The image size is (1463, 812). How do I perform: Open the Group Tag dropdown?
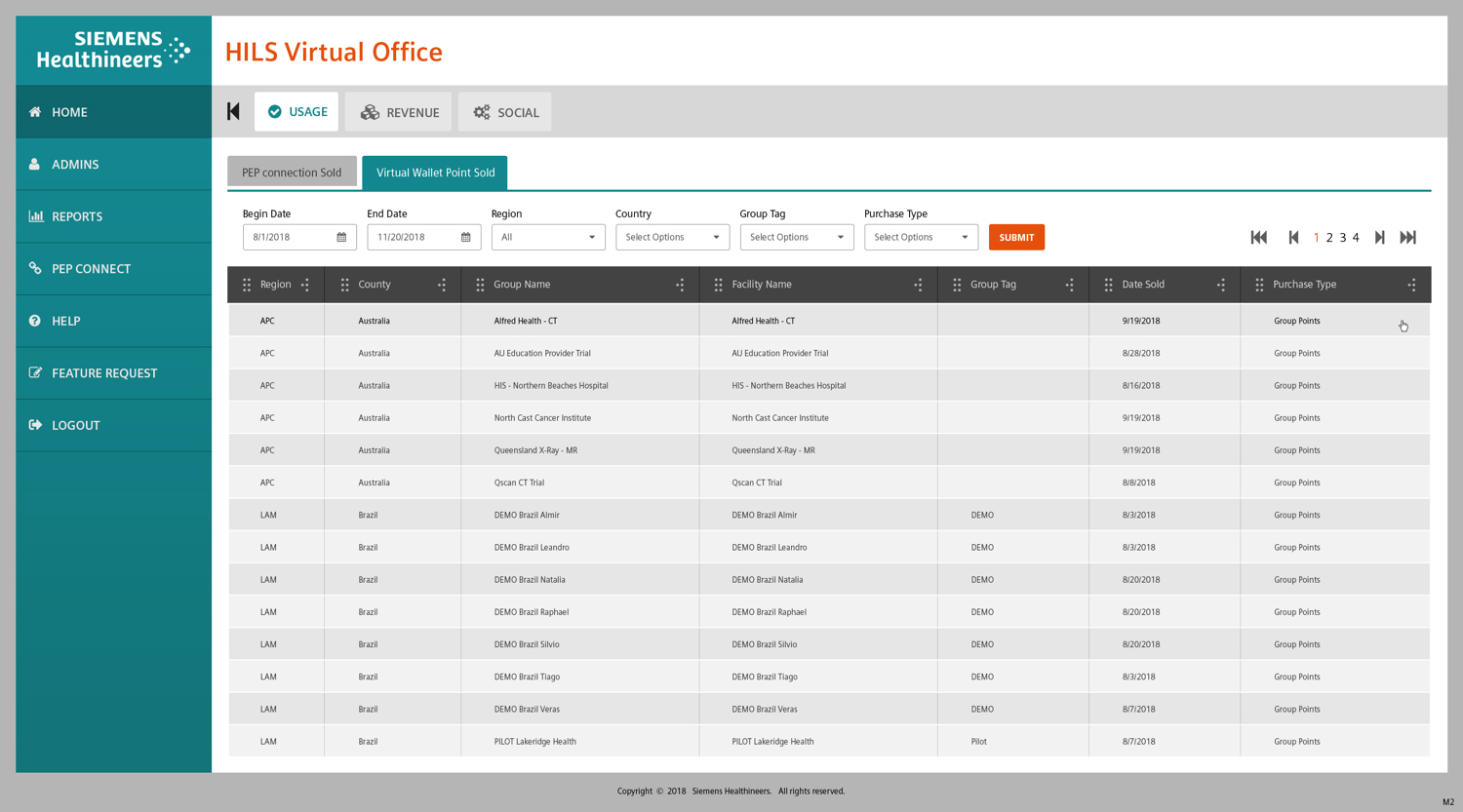pos(796,237)
